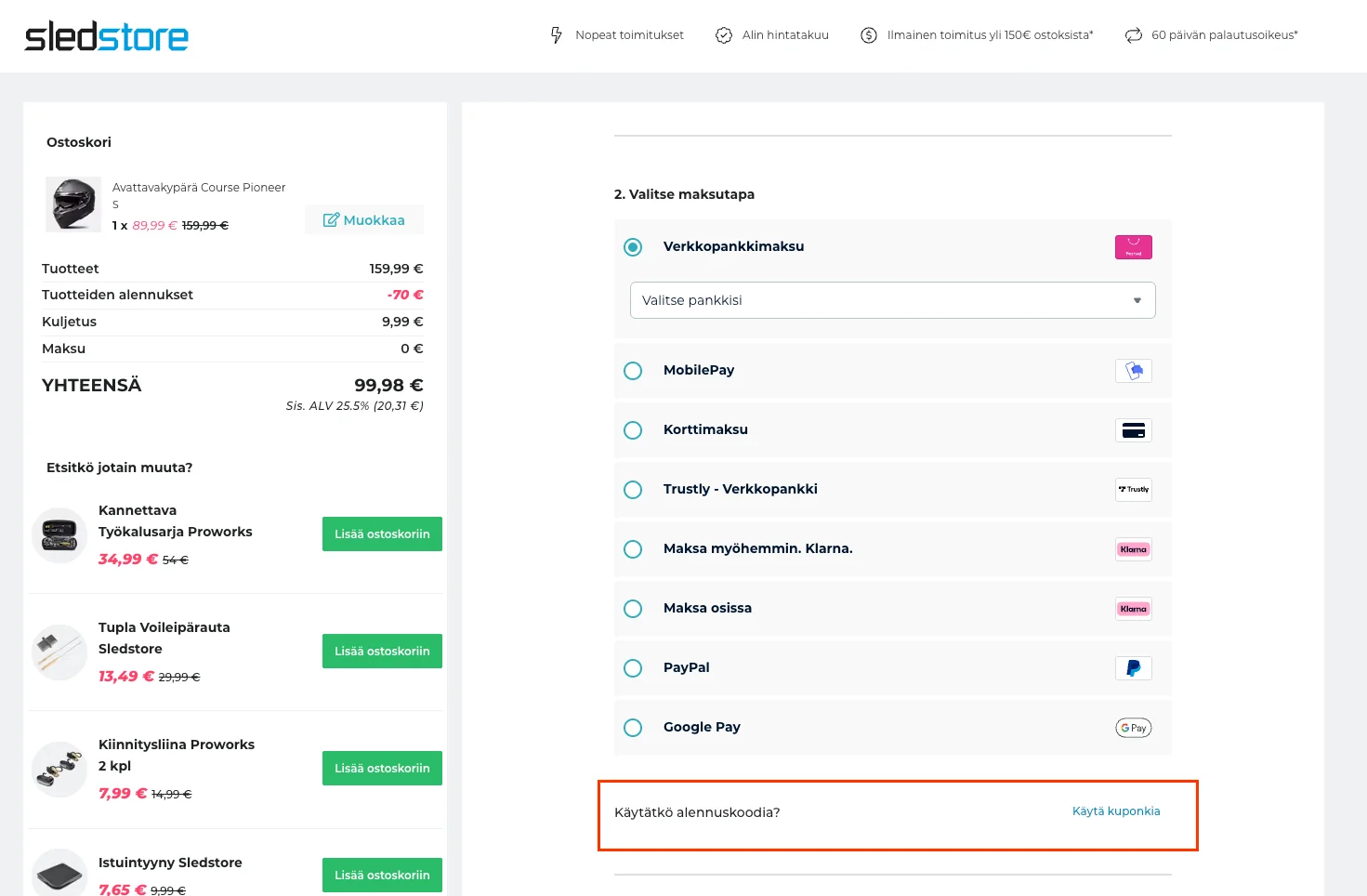Click the Maksa myöhemmin. Klarna. label
Viewport: 1367px width, 896px height.
point(758,548)
